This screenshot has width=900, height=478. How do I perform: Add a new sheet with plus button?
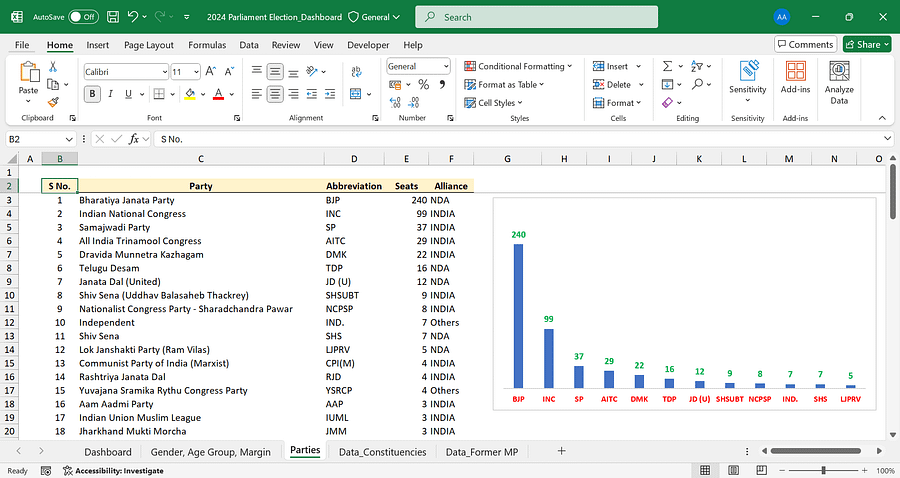561,451
